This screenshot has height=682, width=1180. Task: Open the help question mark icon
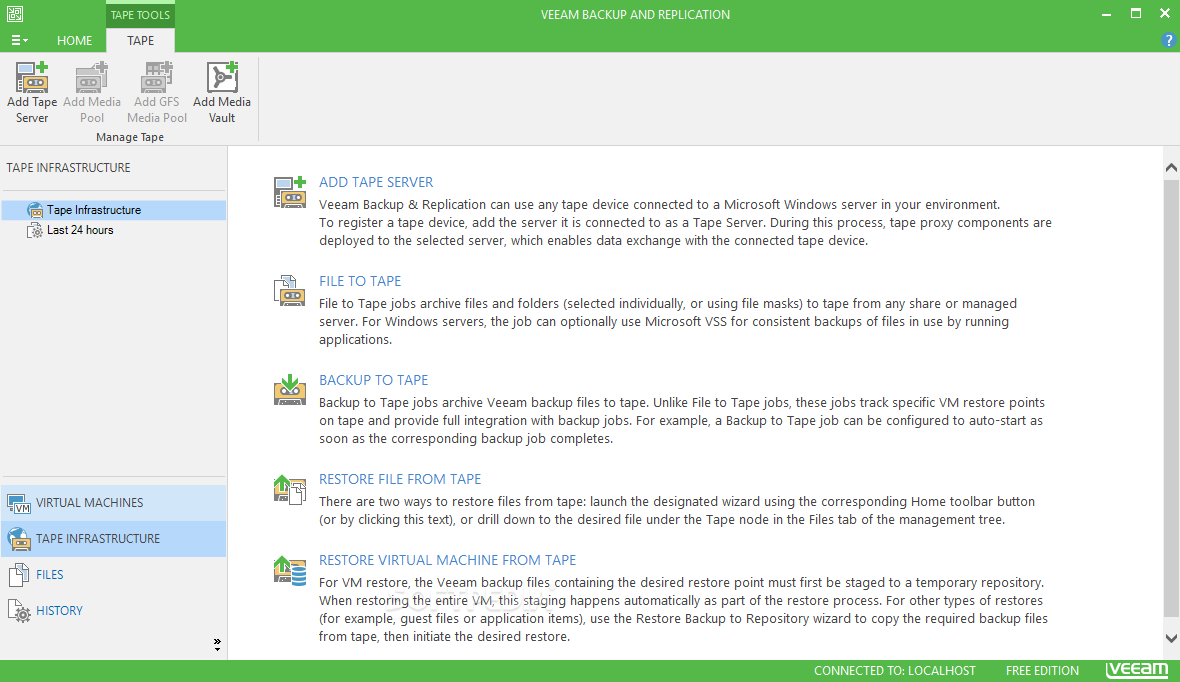click(1169, 41)
